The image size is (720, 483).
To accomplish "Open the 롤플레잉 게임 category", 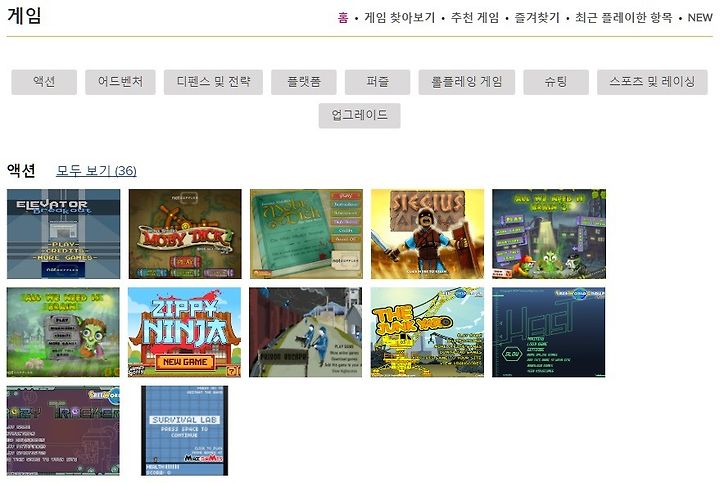I will pos(467,82).
